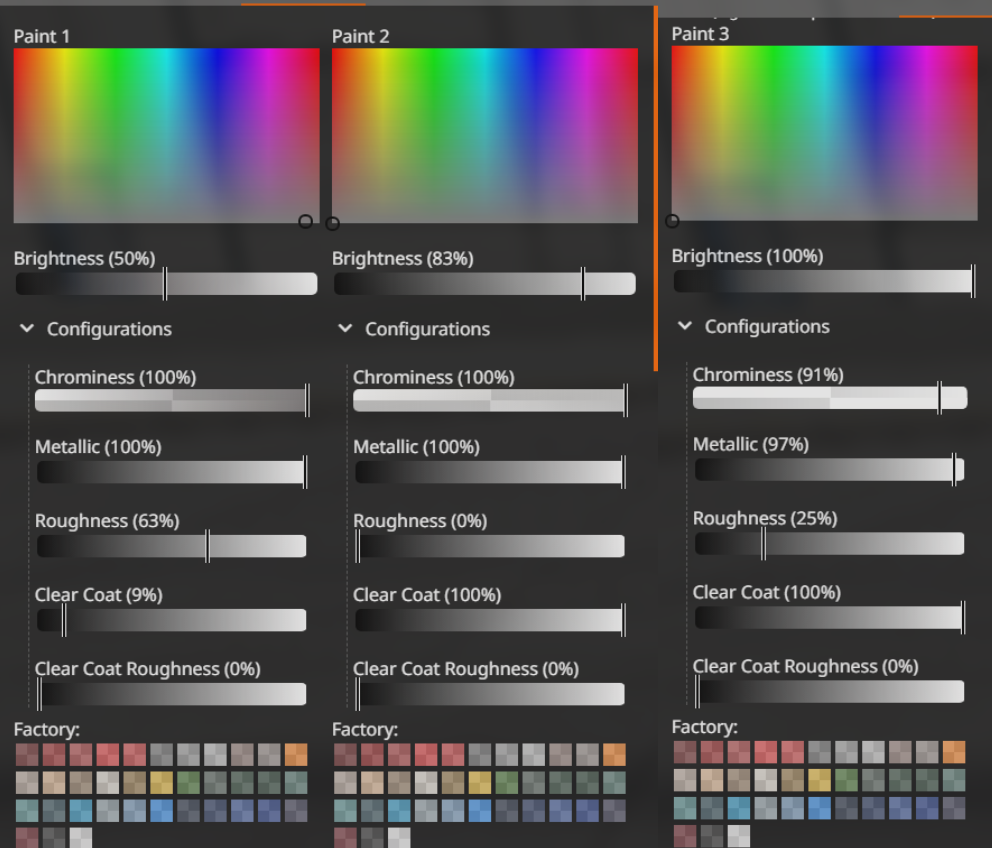Image resolution: width=992 pixels, height=848 pixels.
Task: Click the Paint 1 heading text
Action: pyautogui.click(x=42, y=36)
